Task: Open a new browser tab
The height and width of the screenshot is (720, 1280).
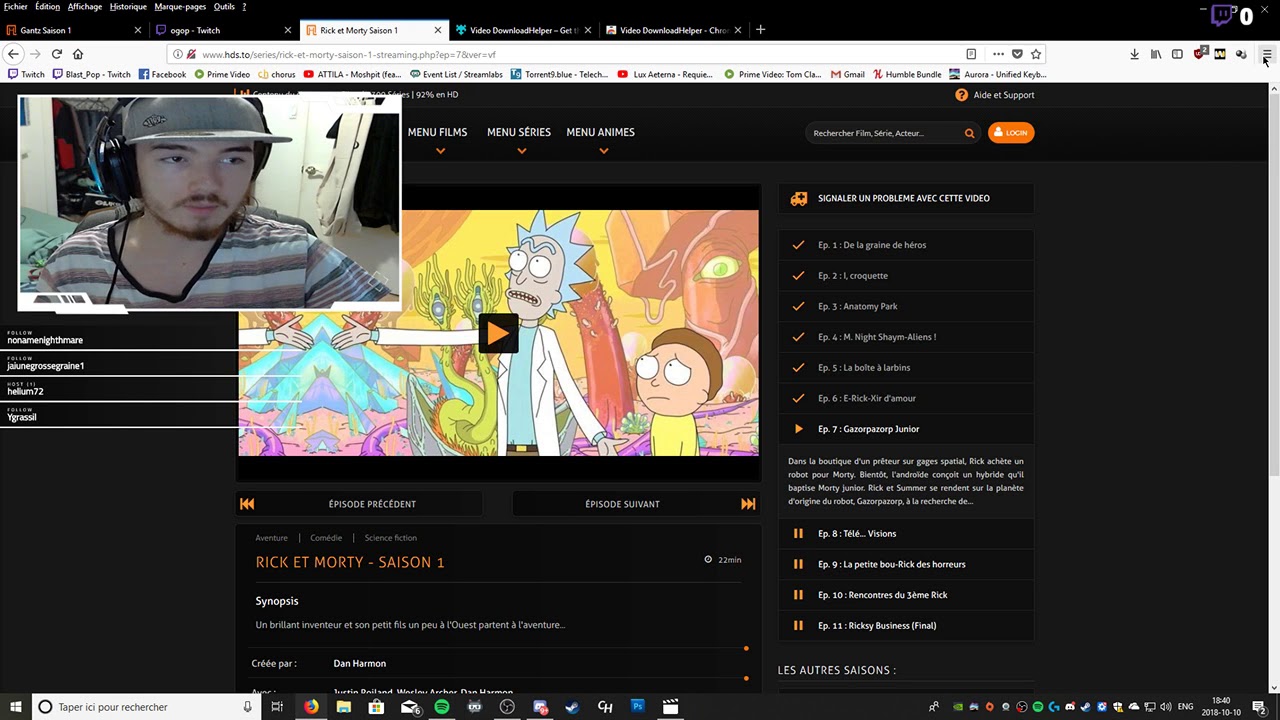Action: tap(760, 30)
